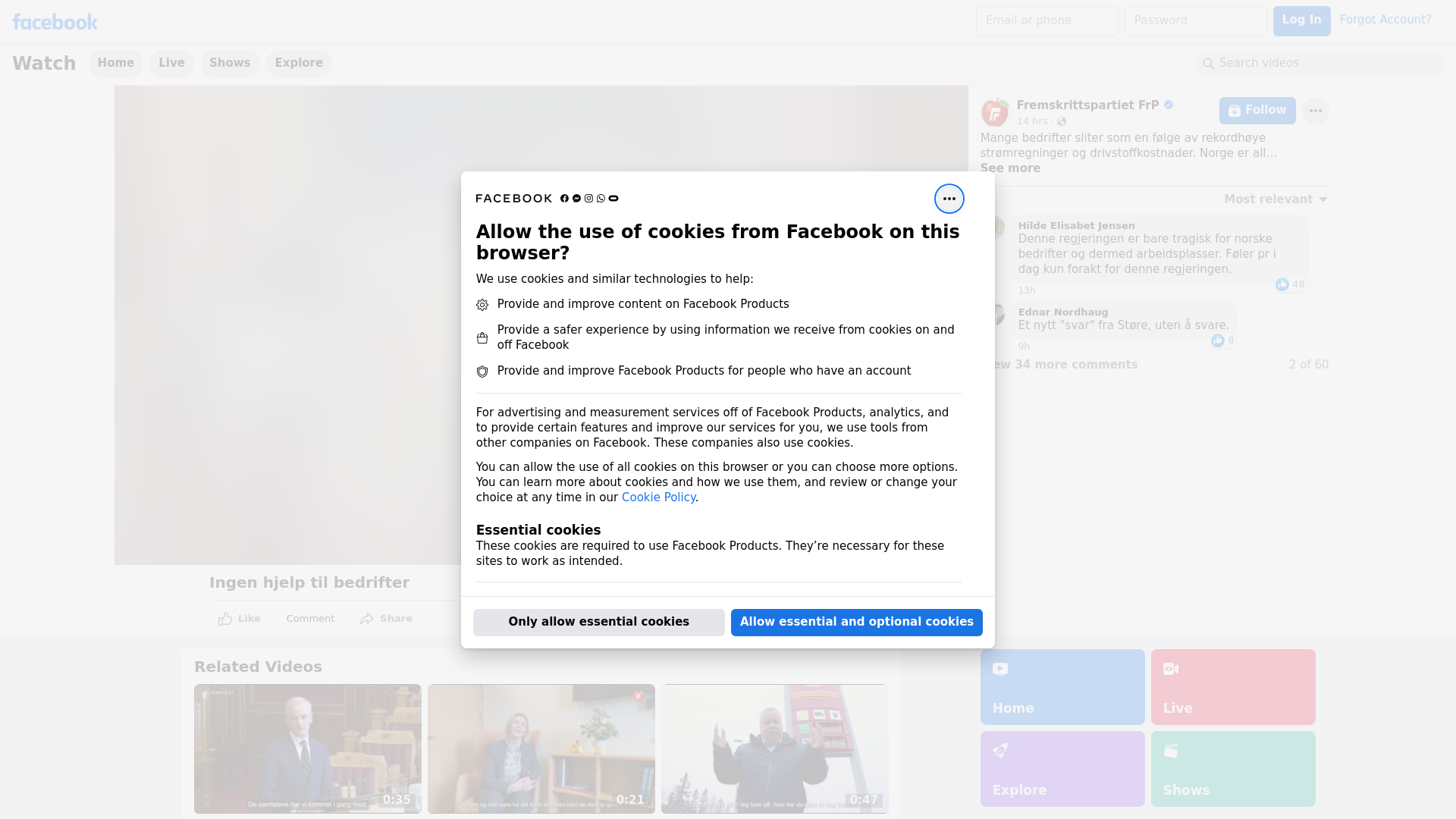Click video title Ingen hjelp til bedrifter

click(309, 583)
